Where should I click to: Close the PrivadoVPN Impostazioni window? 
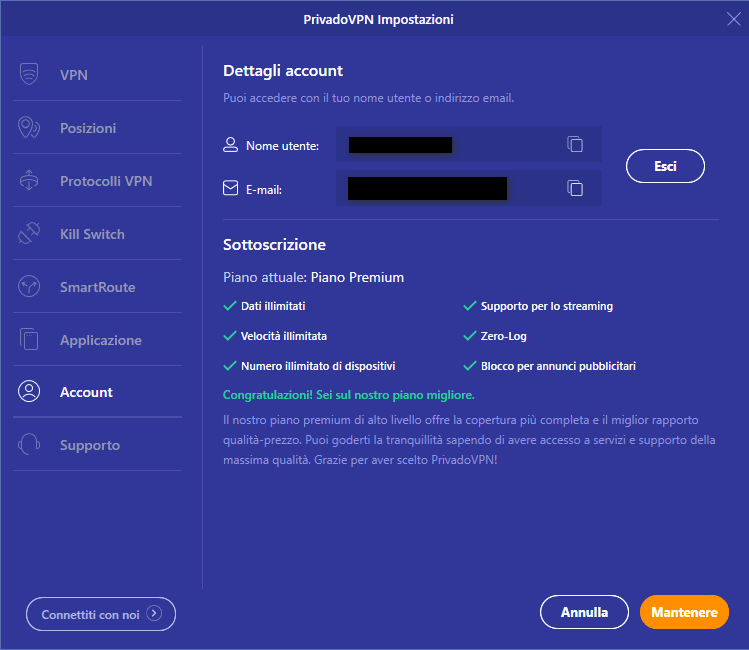[733, 18]
